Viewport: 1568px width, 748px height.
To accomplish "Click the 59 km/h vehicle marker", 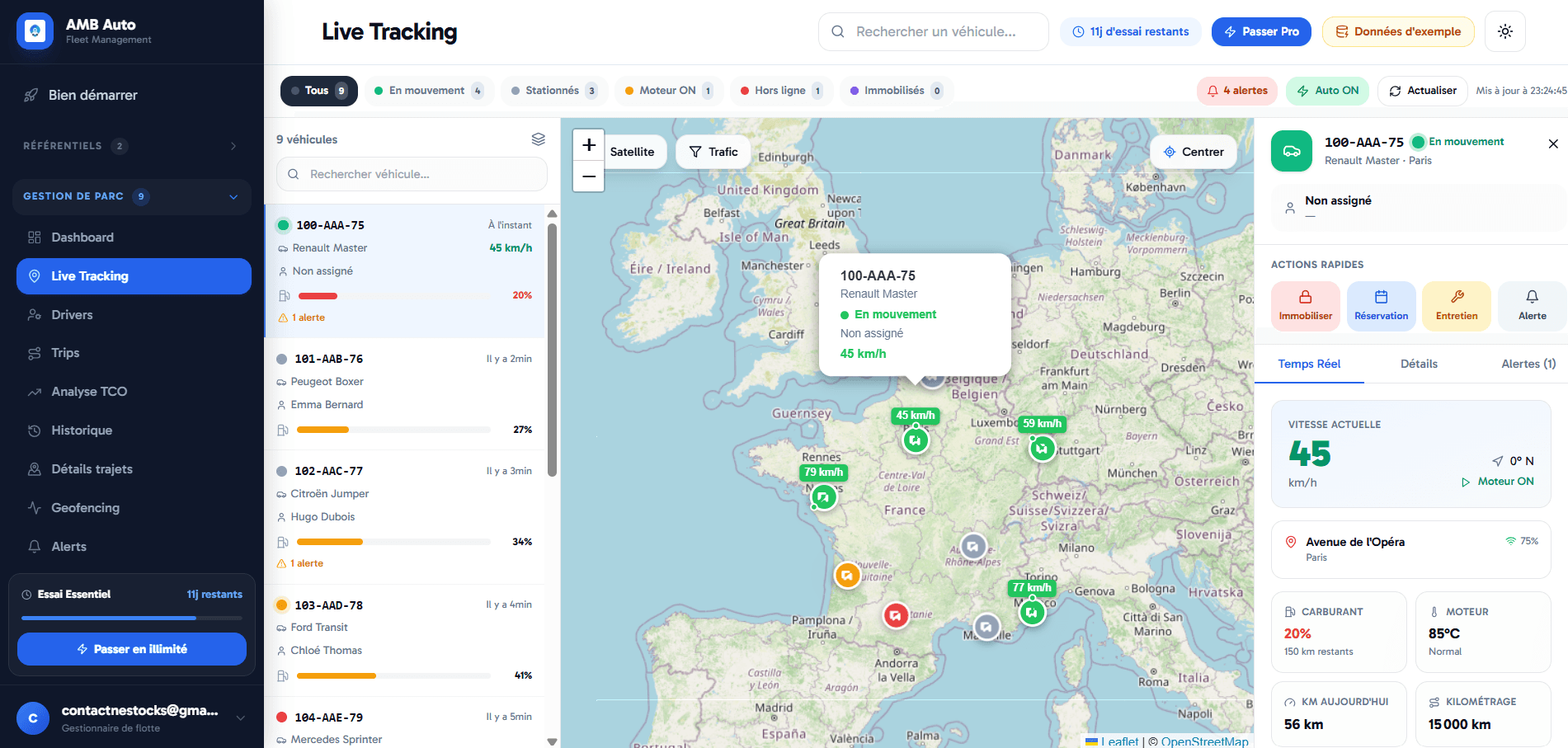I will (1043, 449).
